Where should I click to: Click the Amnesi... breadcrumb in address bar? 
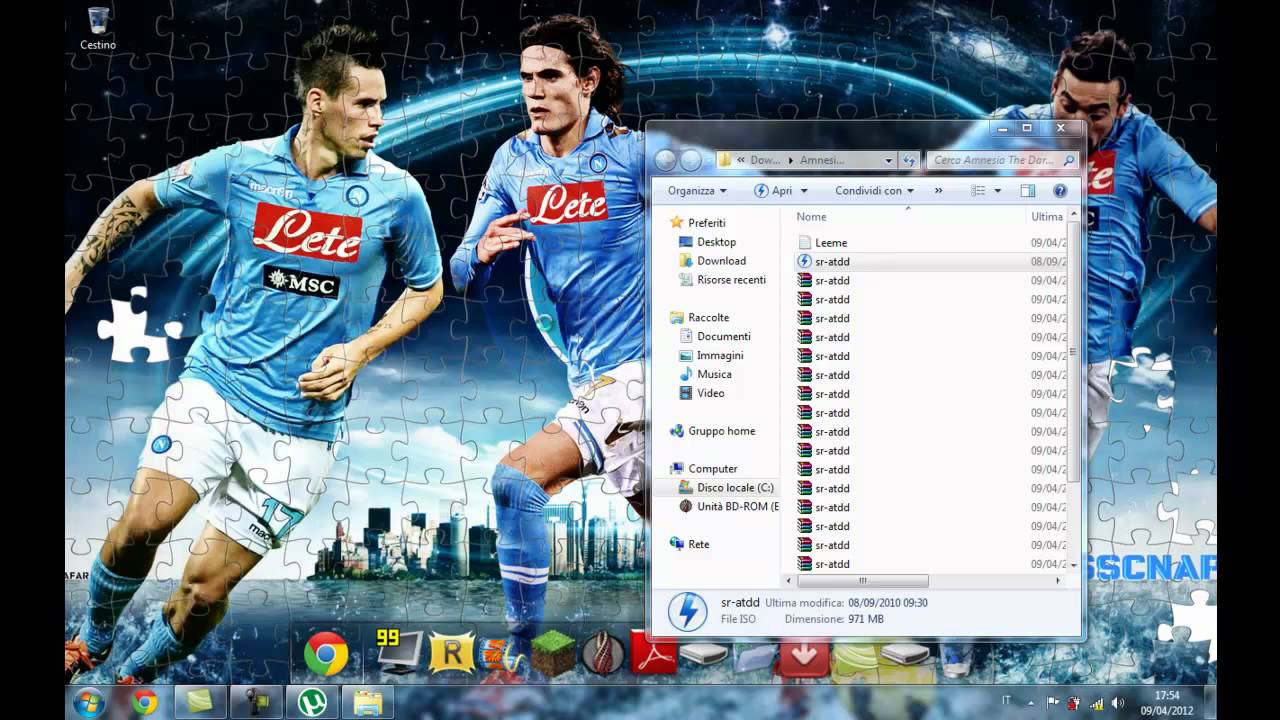tap(822, 160)
